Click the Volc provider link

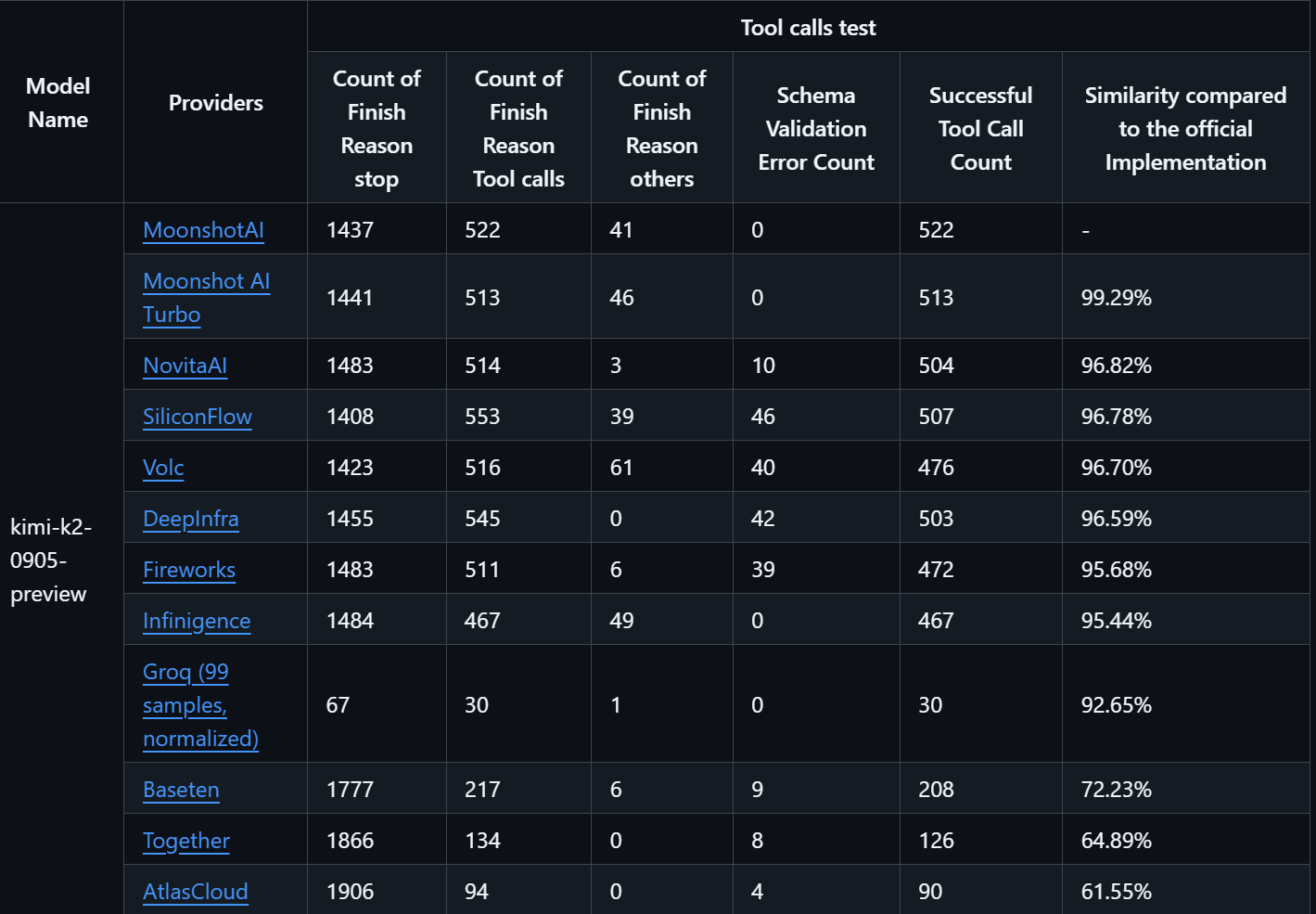click(x=163, y=468)
